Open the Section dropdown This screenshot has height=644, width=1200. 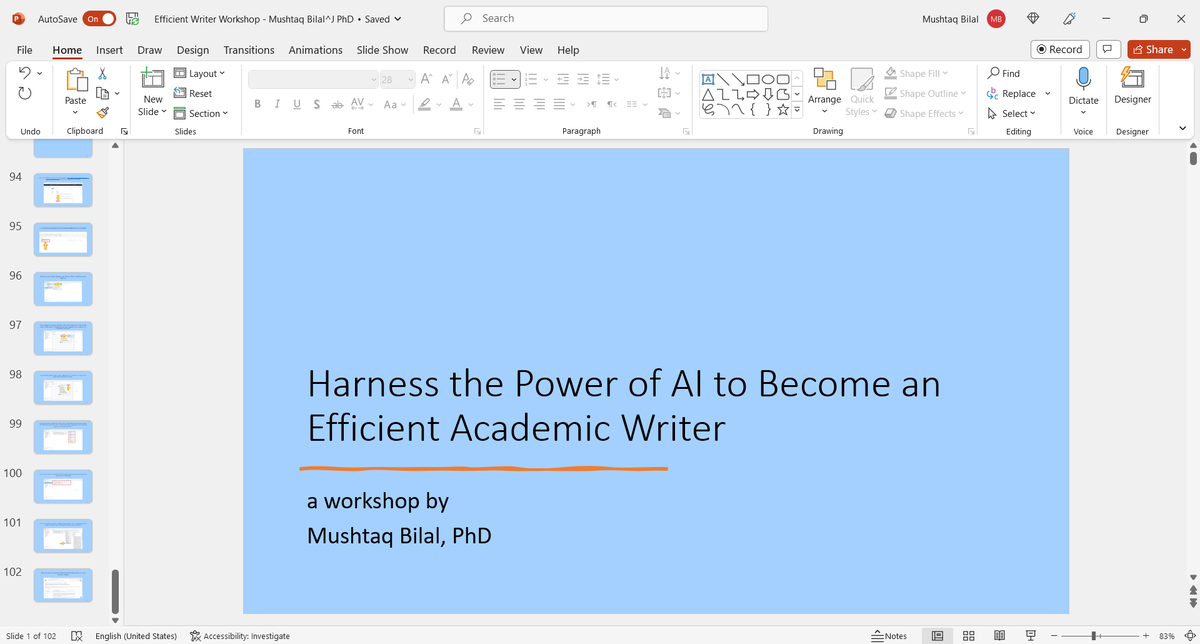click(201, 113)
